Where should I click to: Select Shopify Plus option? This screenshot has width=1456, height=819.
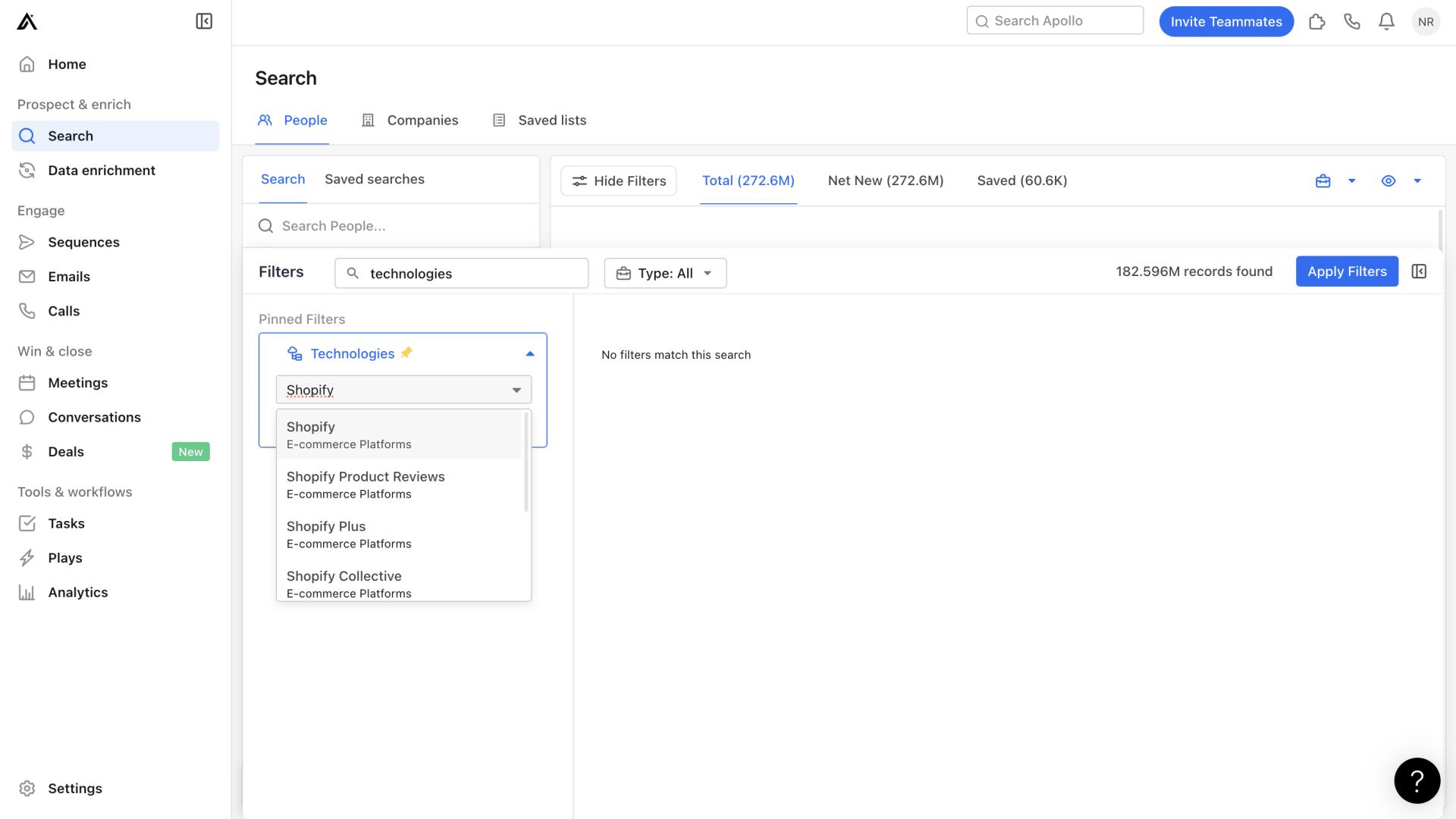pos(400,535)
